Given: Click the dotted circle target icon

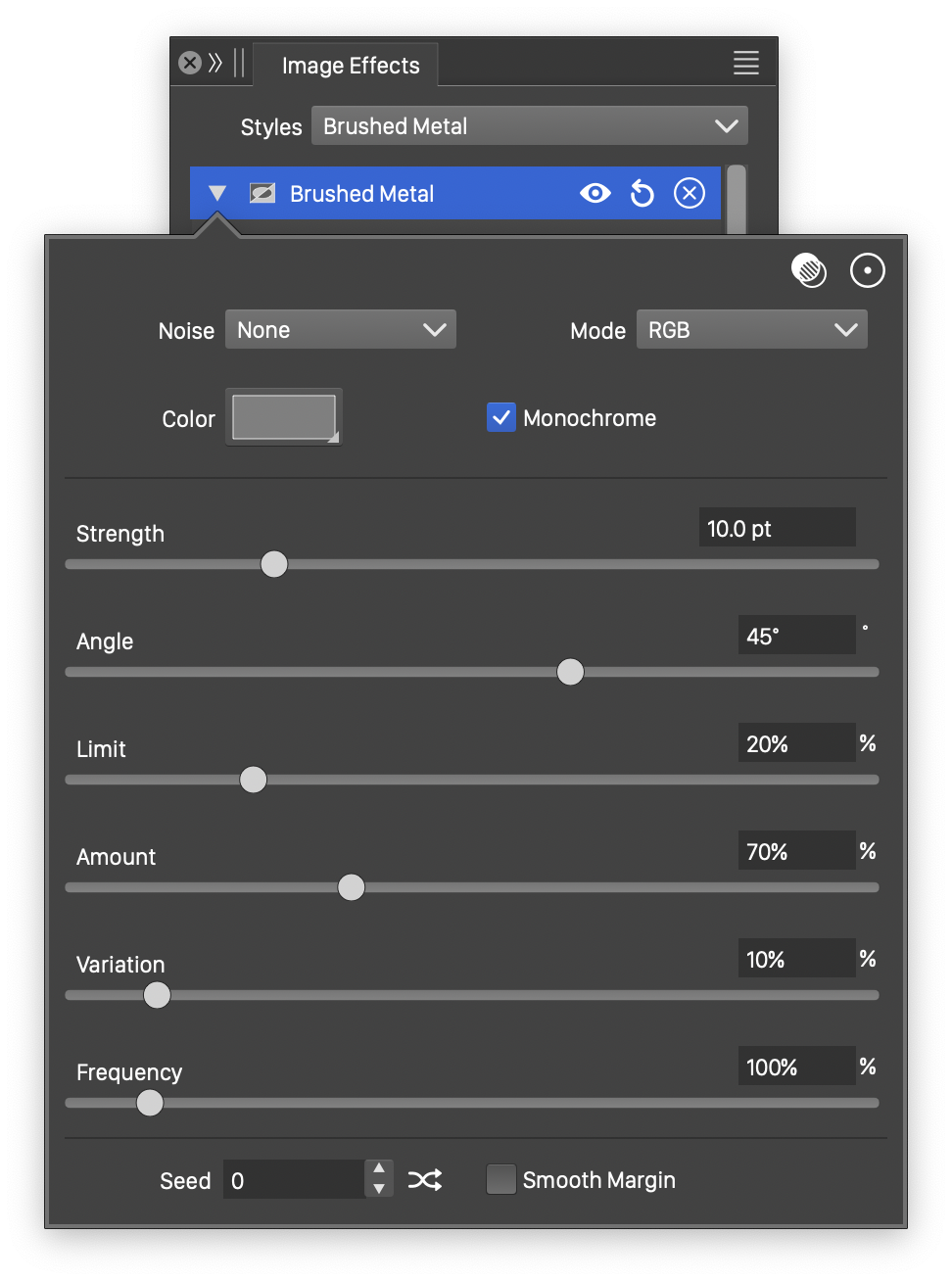Looking at the screenshot, I should 868,270.
